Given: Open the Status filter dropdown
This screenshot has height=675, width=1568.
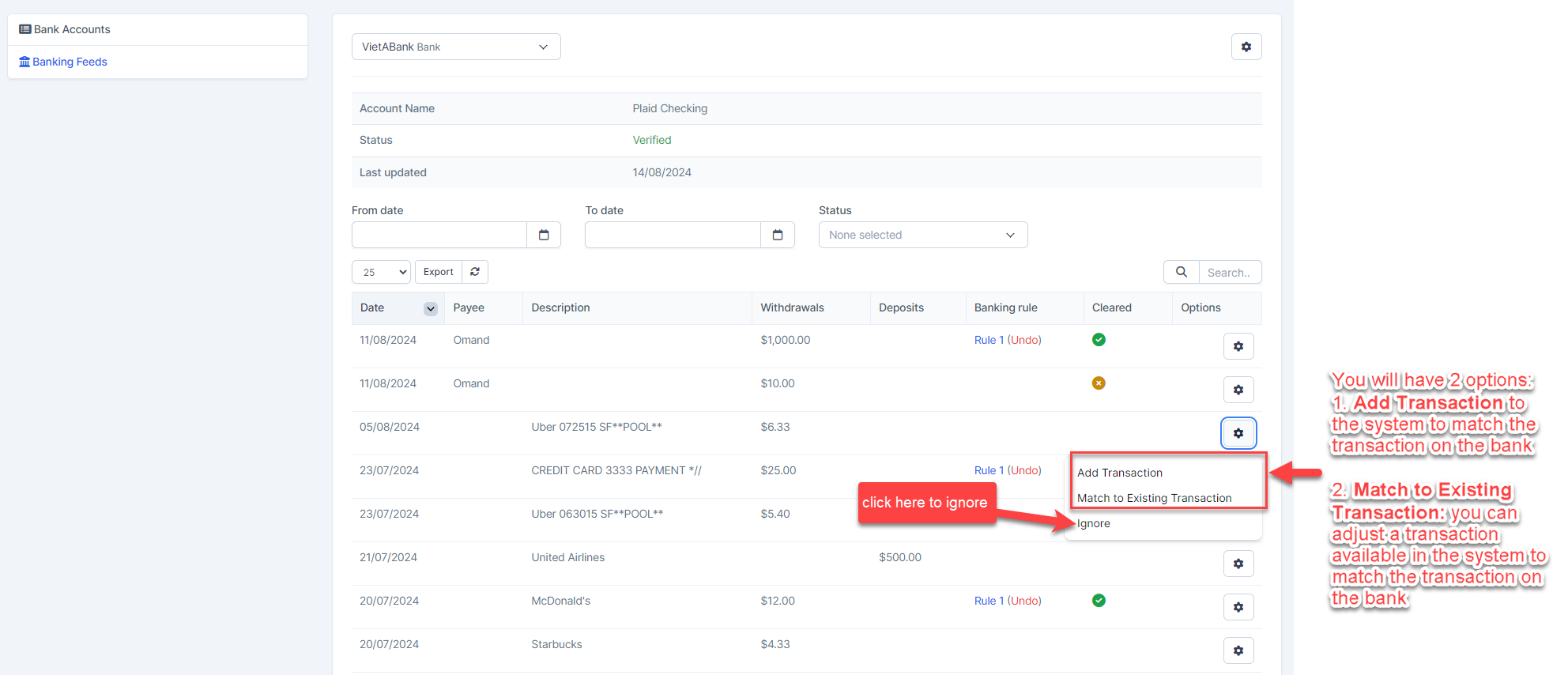Looking at the screenshot, I should click(x=922, y=235).
